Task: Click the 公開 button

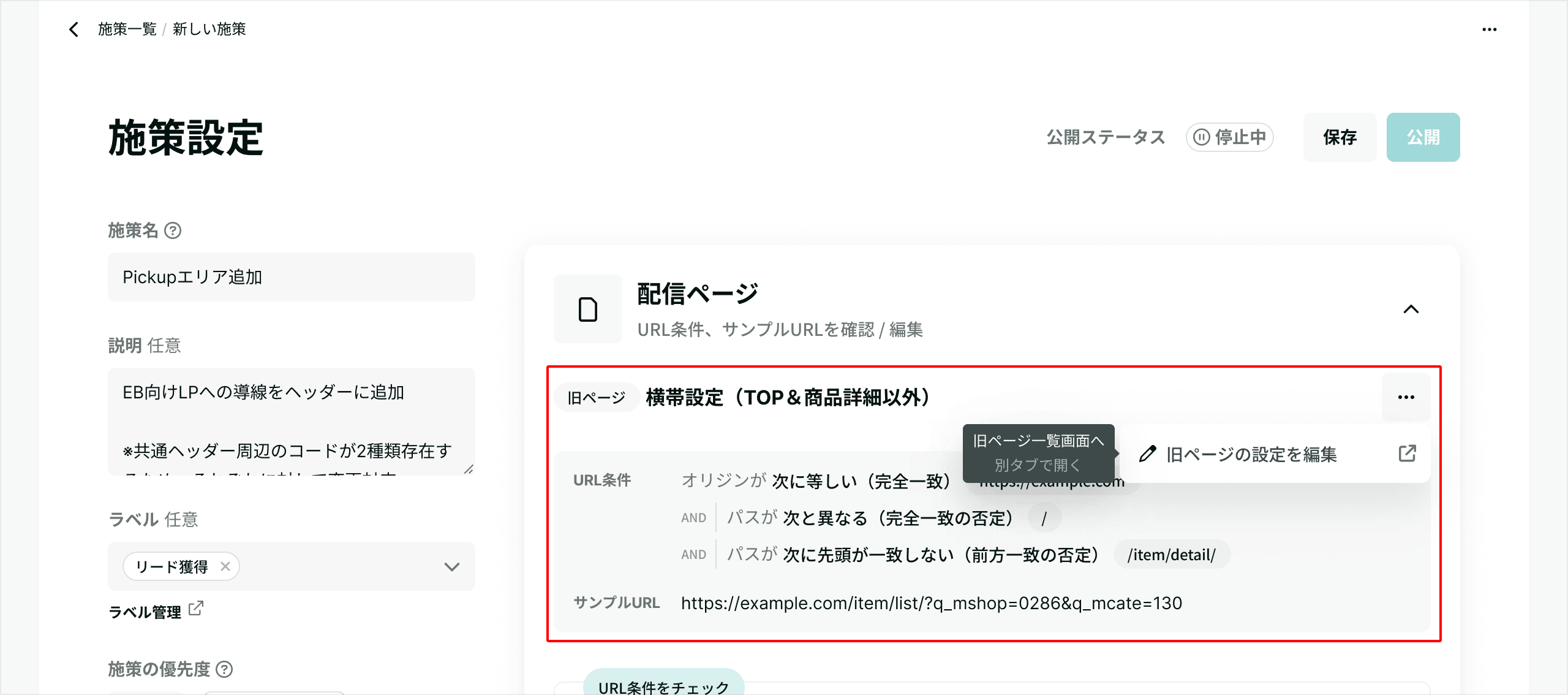Action: click(x=1423, y=137)
